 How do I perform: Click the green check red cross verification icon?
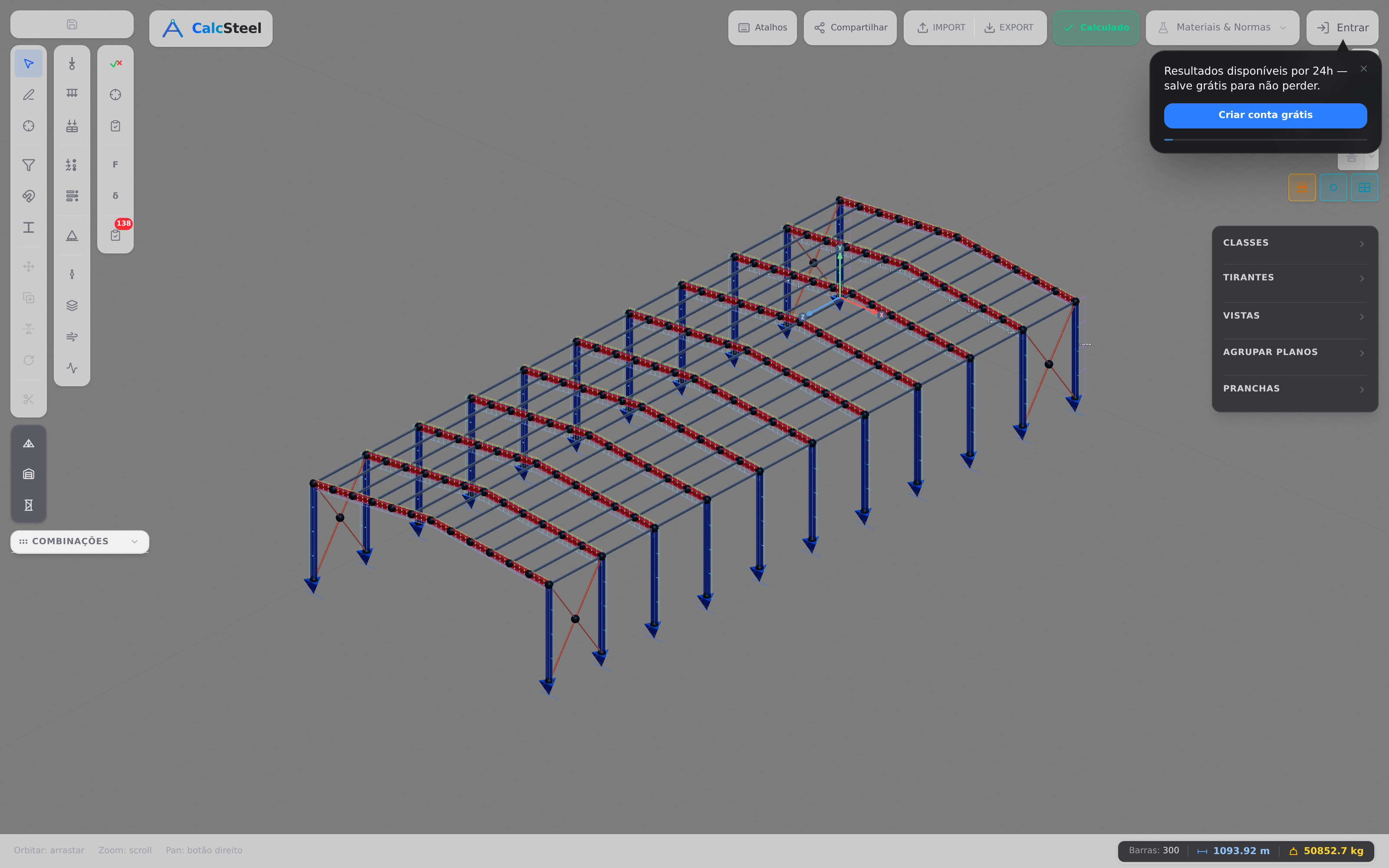point(115,64)
